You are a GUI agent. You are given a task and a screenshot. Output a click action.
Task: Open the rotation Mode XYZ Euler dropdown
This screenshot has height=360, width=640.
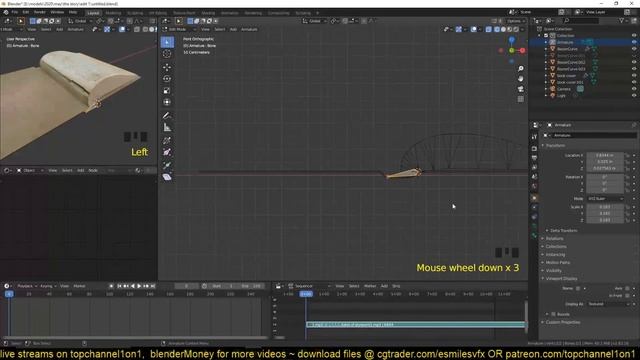click(x=605, y=199)
